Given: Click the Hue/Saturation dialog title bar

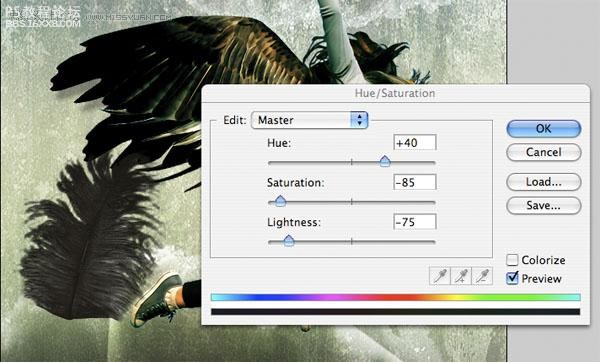Looking at the screenshot, I should coord(396,93).
